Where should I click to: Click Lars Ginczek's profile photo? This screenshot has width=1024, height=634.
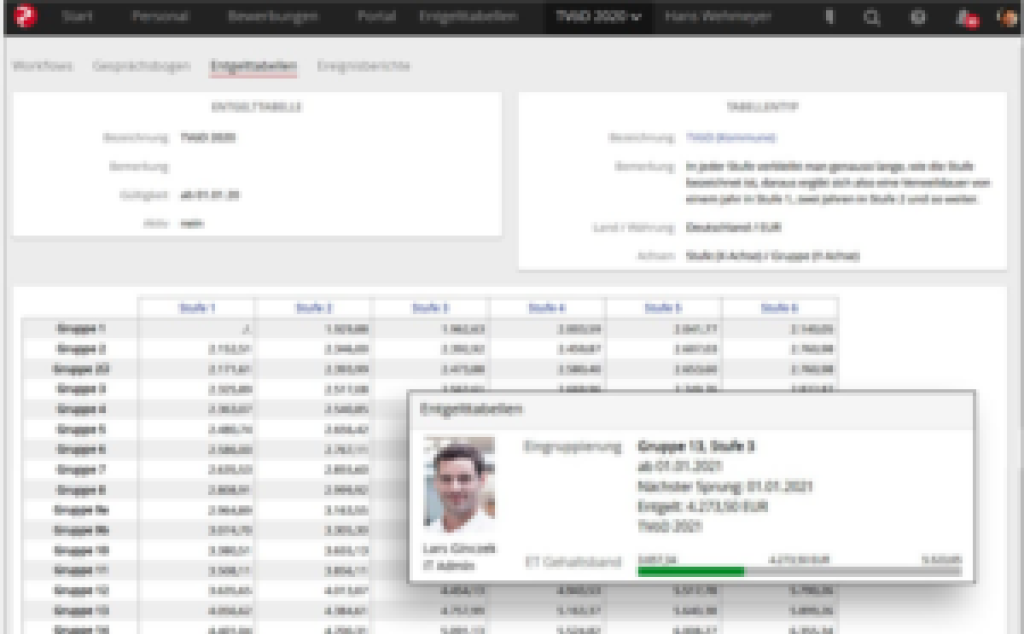[459, 483]
